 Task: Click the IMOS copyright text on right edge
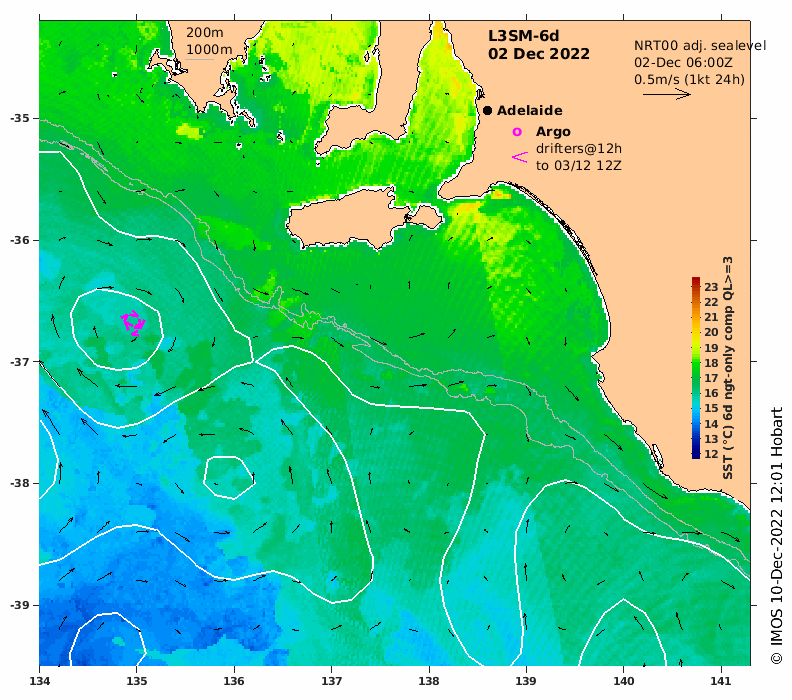tap(776, 535)
